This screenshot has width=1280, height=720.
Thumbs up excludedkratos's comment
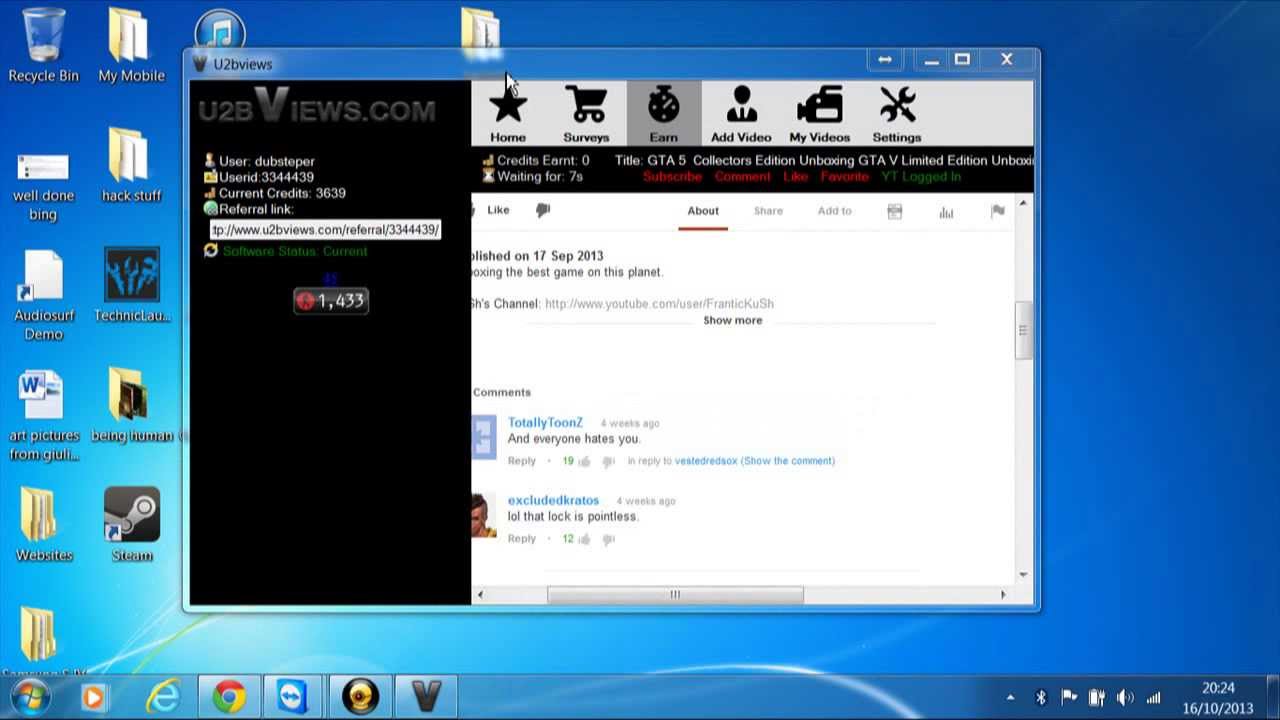584,539
